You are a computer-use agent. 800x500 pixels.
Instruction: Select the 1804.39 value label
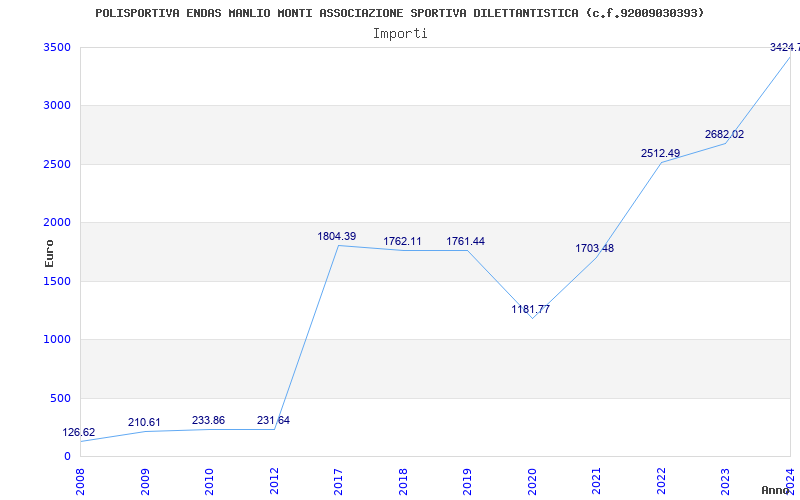tap(337, 236)
